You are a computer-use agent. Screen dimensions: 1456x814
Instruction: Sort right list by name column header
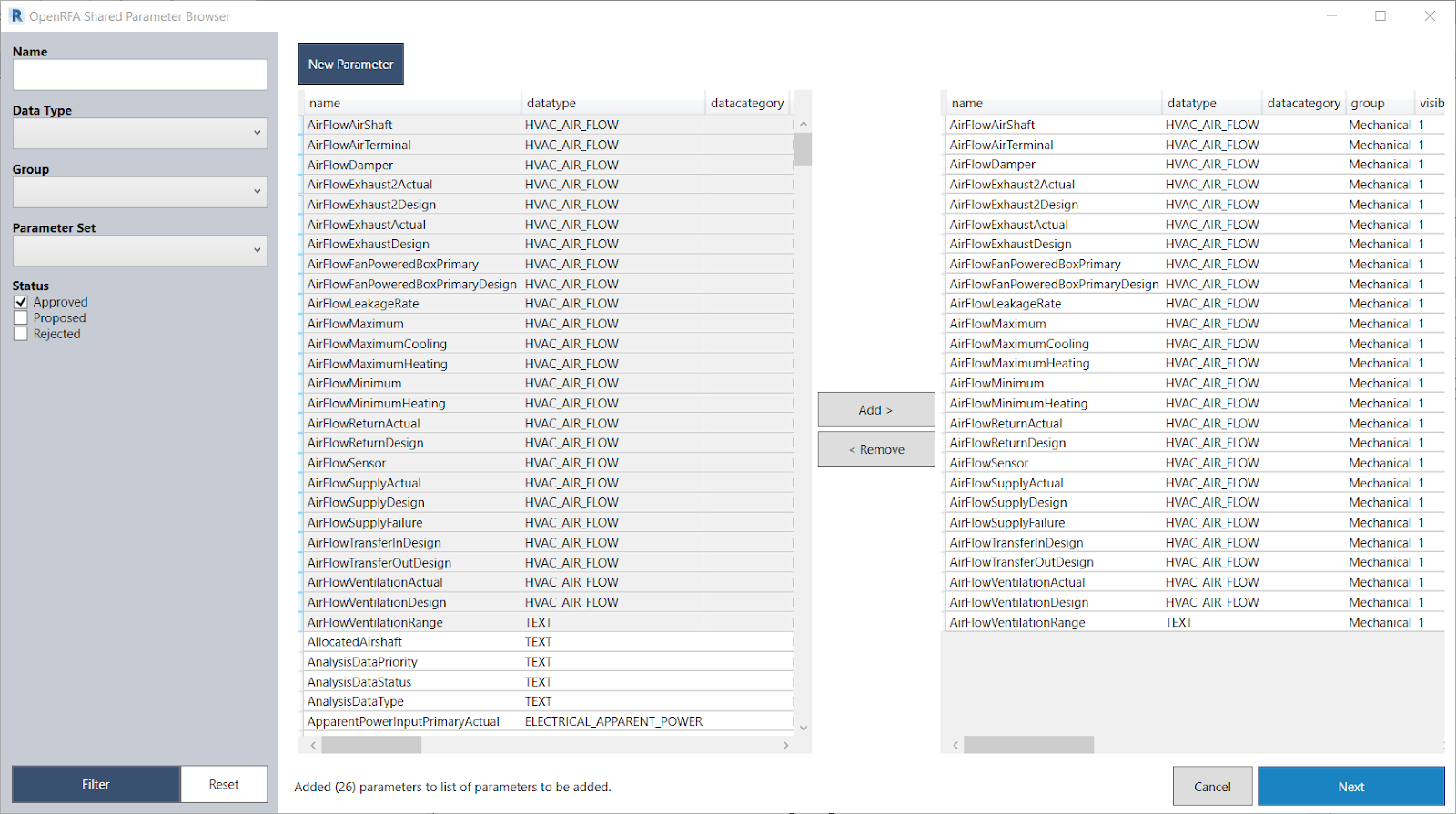pyautogui.click(x=1053, y=103)
